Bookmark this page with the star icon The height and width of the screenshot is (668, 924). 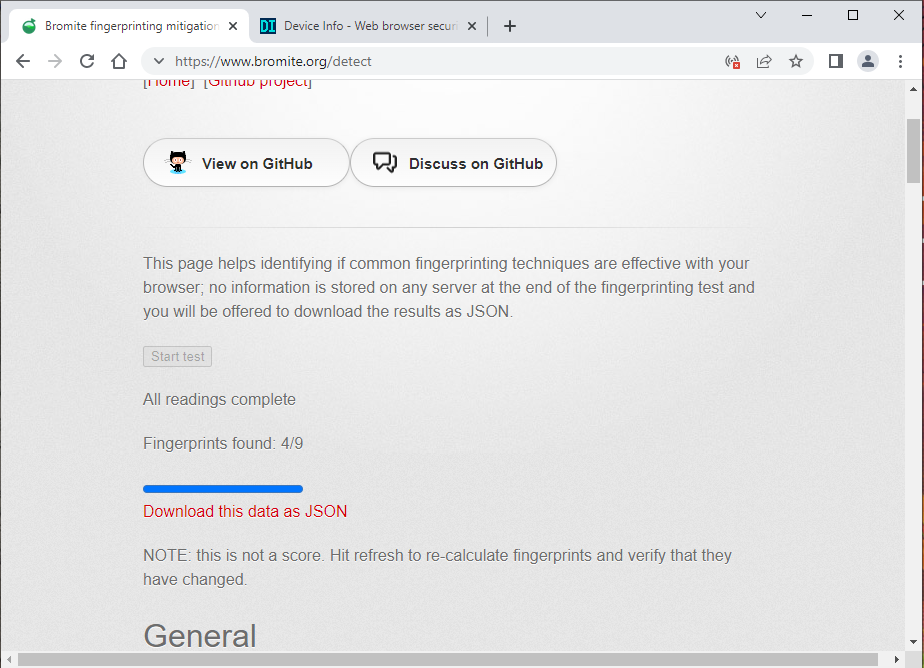point(796,61)
